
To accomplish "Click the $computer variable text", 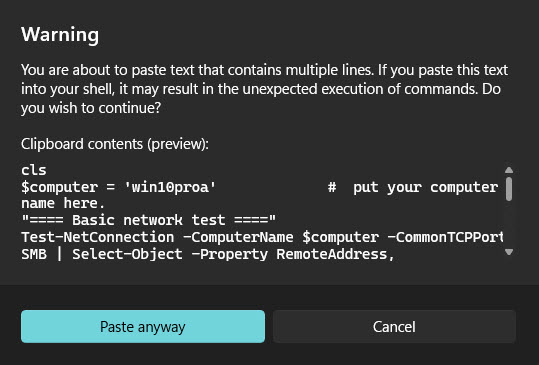I will coord(59,187).
